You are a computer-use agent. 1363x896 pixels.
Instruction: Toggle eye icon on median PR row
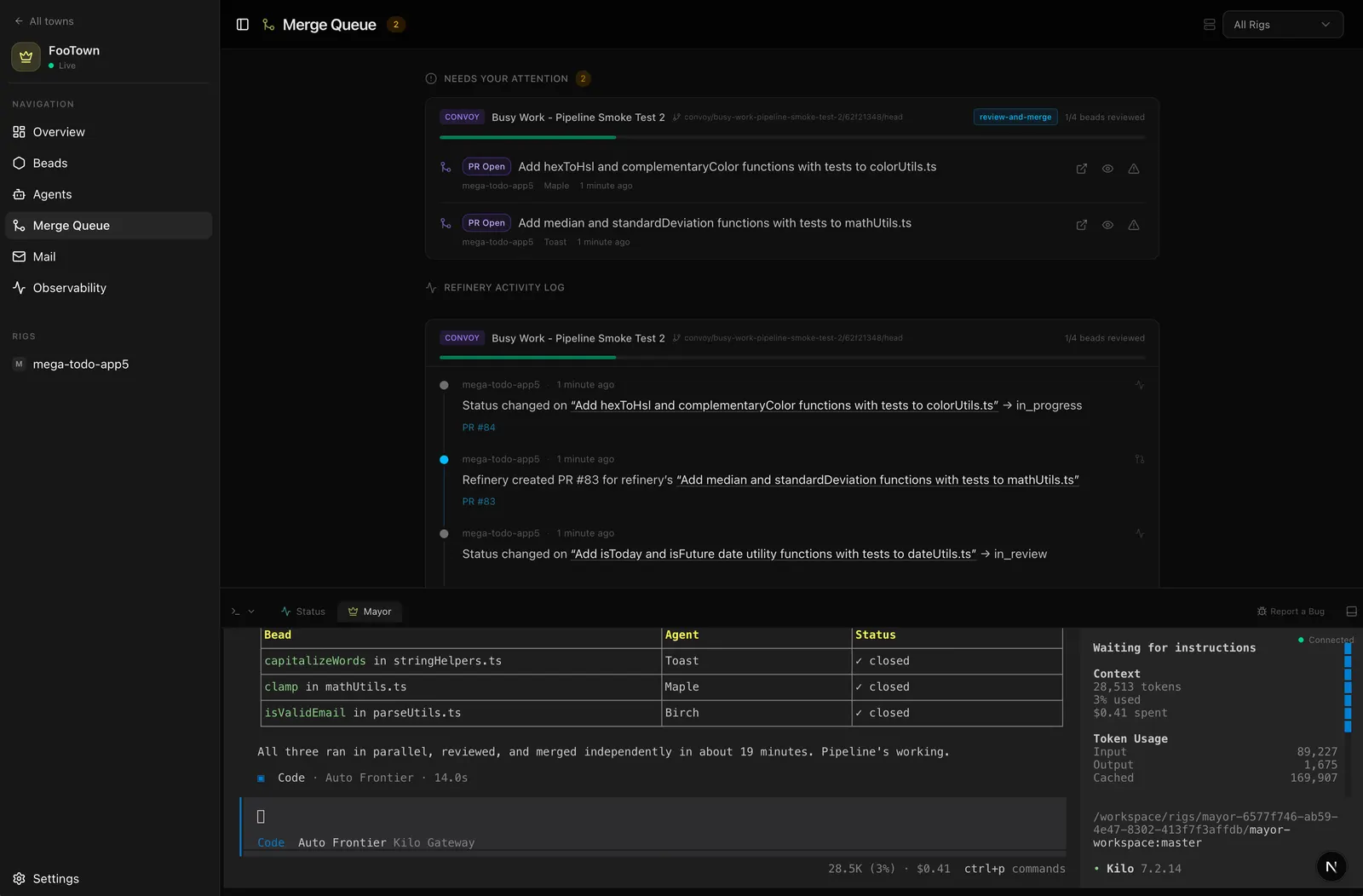click(x=1107, y=225)
